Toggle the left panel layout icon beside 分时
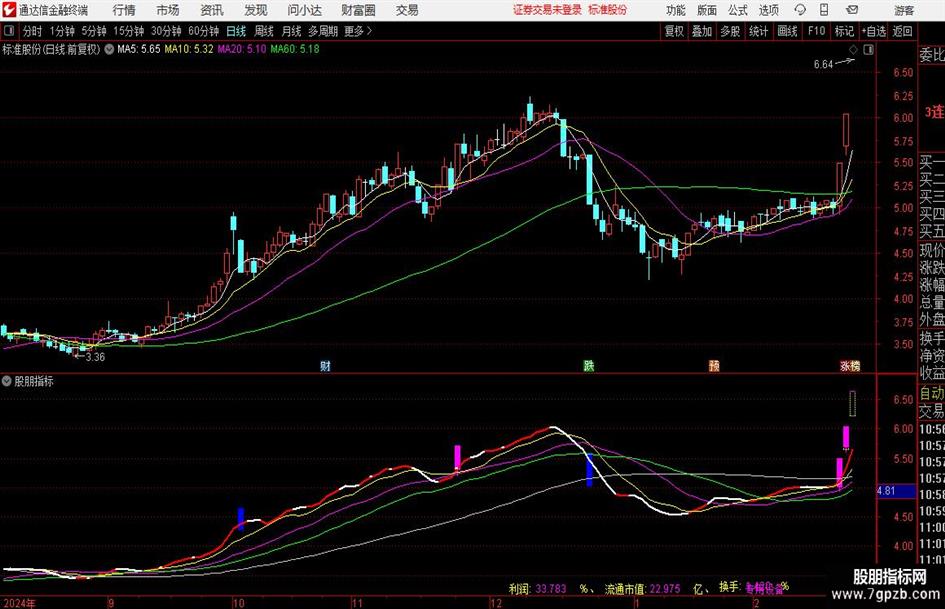Image resolution: width=945 pixels, height=609 pixels. (9, 31)
